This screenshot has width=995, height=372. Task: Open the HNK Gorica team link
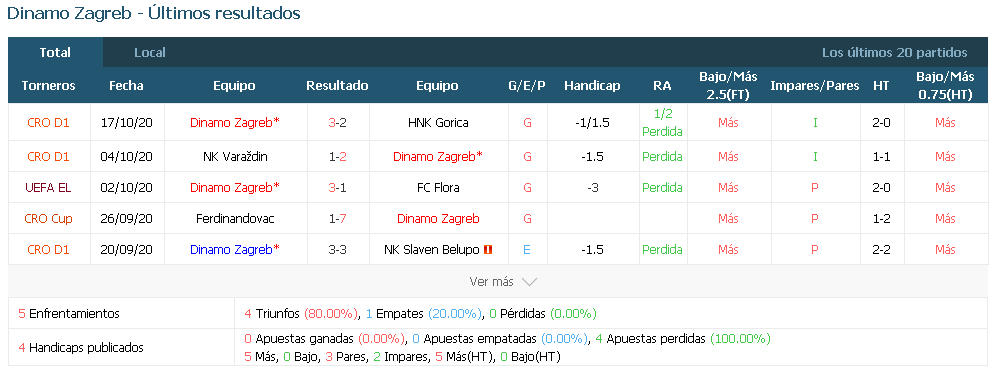[438, 123]
